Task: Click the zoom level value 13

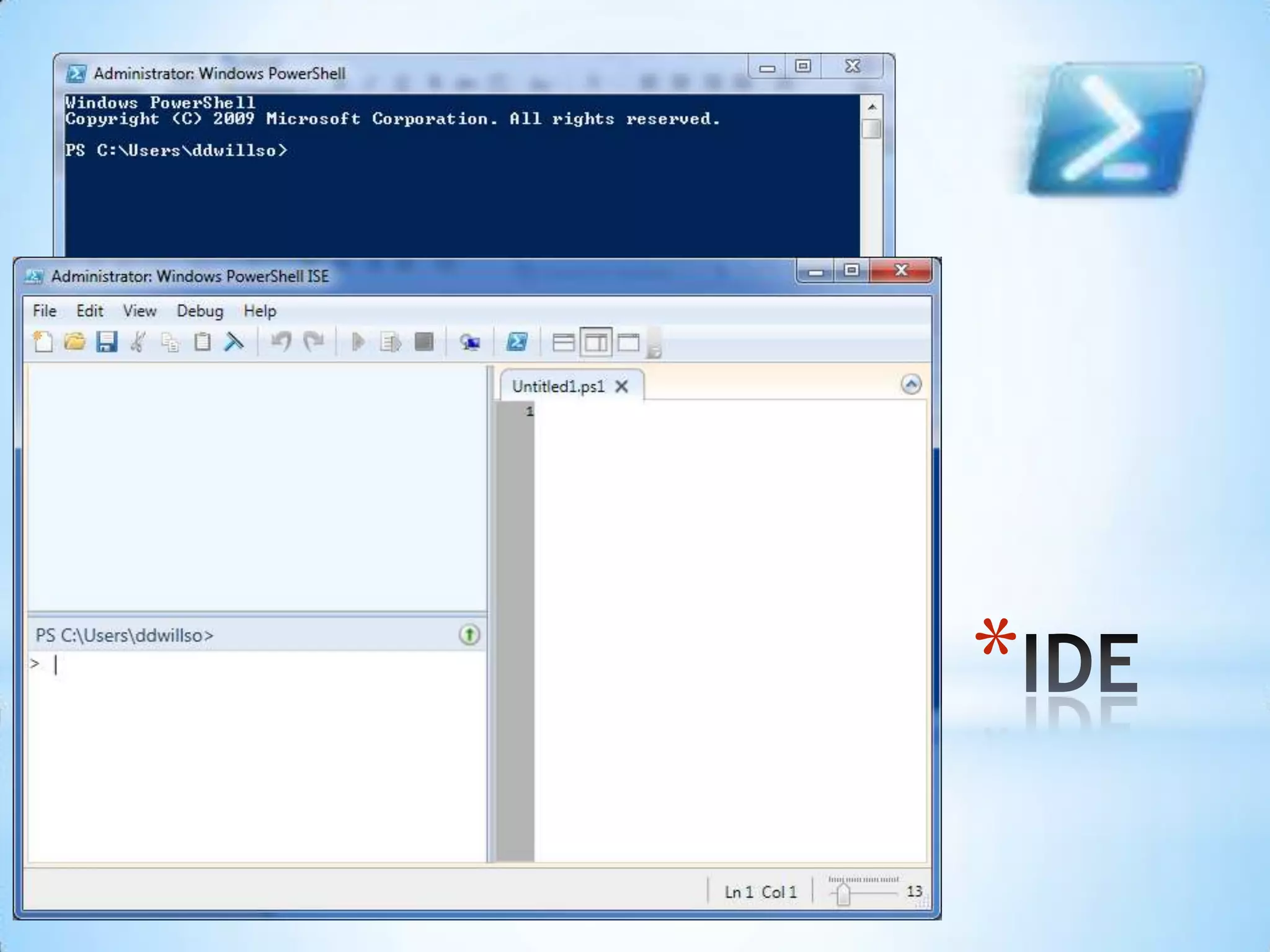Action: (x=914, y=891)
